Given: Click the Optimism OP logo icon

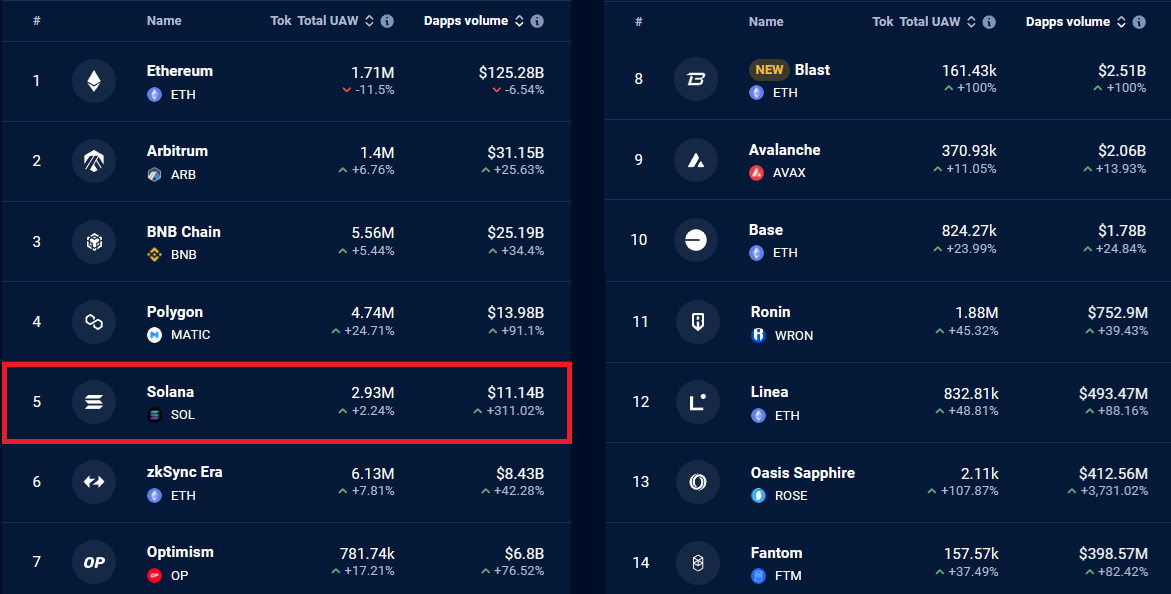Looking at the screenshot, I should point(94,562).
